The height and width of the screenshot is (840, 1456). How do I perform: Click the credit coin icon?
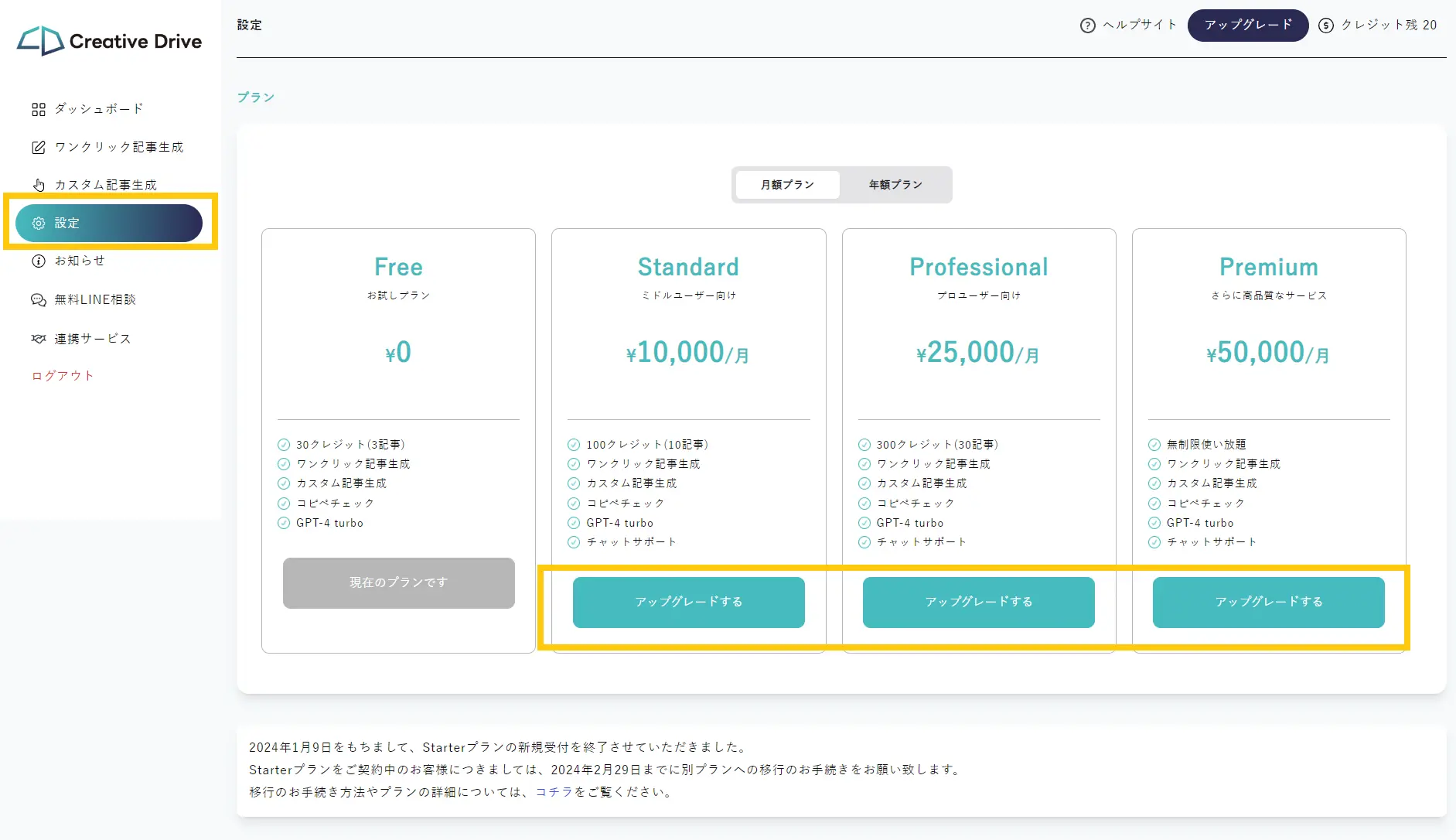pos(1326,26)
